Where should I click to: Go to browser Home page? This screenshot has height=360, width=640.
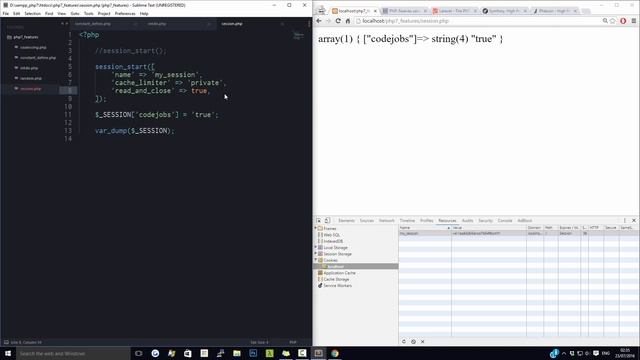pyautogui.click(x=348, y=21)
